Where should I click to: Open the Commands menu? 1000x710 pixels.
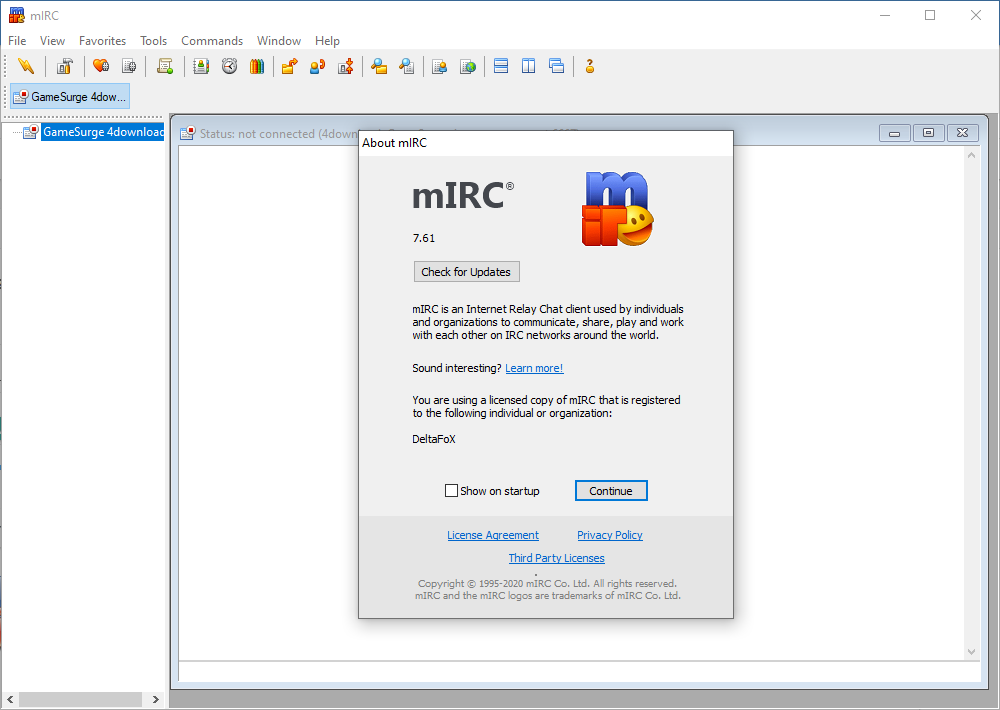coord(212,41)
